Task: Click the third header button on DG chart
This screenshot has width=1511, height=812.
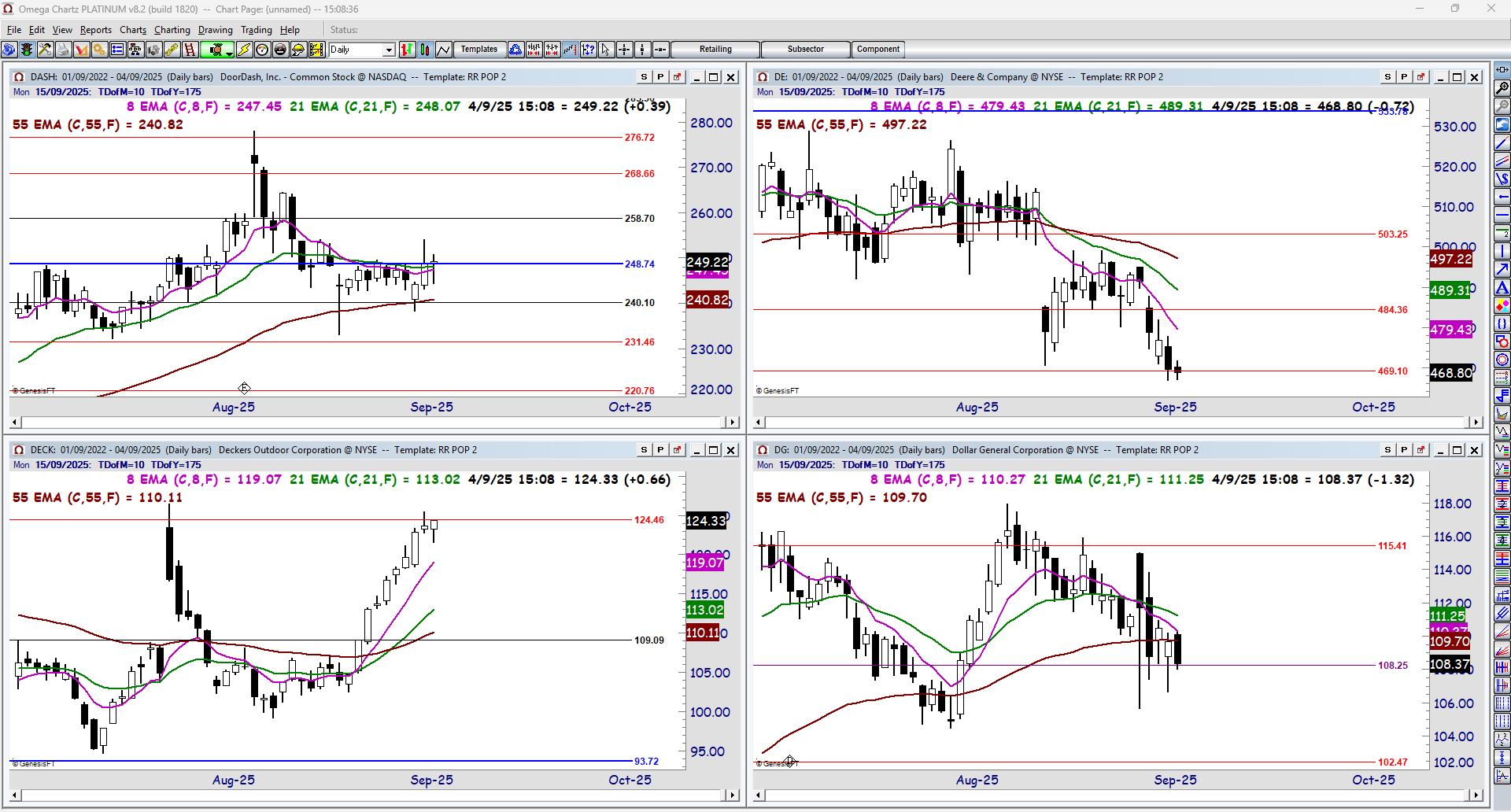Action: [1421, 450]
